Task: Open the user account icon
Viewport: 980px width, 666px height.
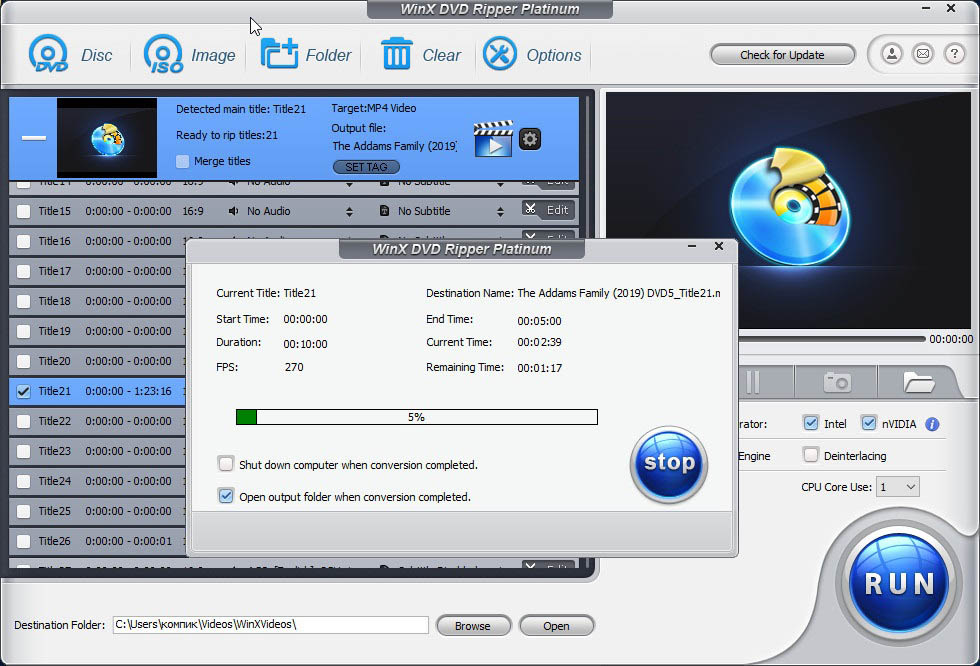Action: click(x=892, y=54)
